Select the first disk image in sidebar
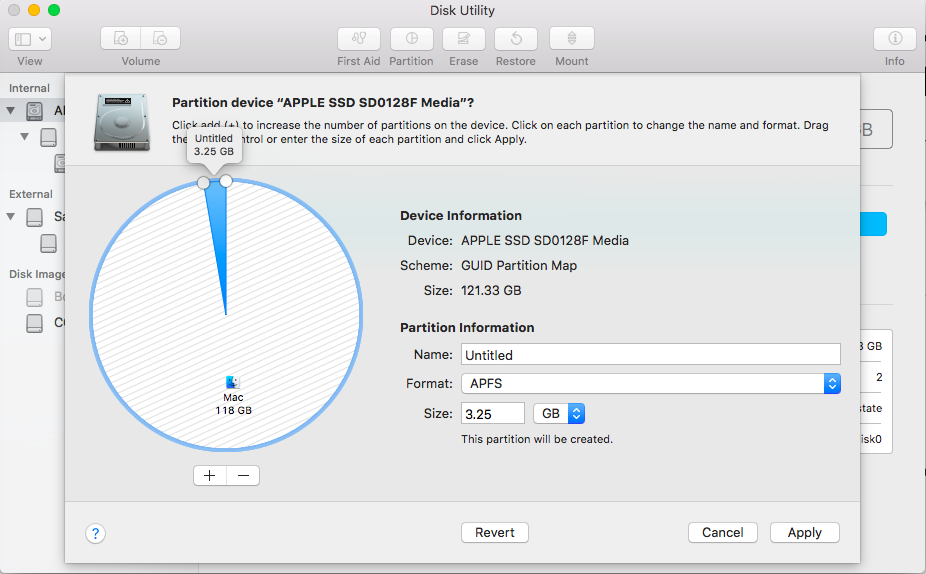The height and width of the screenshot is (574, 926). pos(35,297)
